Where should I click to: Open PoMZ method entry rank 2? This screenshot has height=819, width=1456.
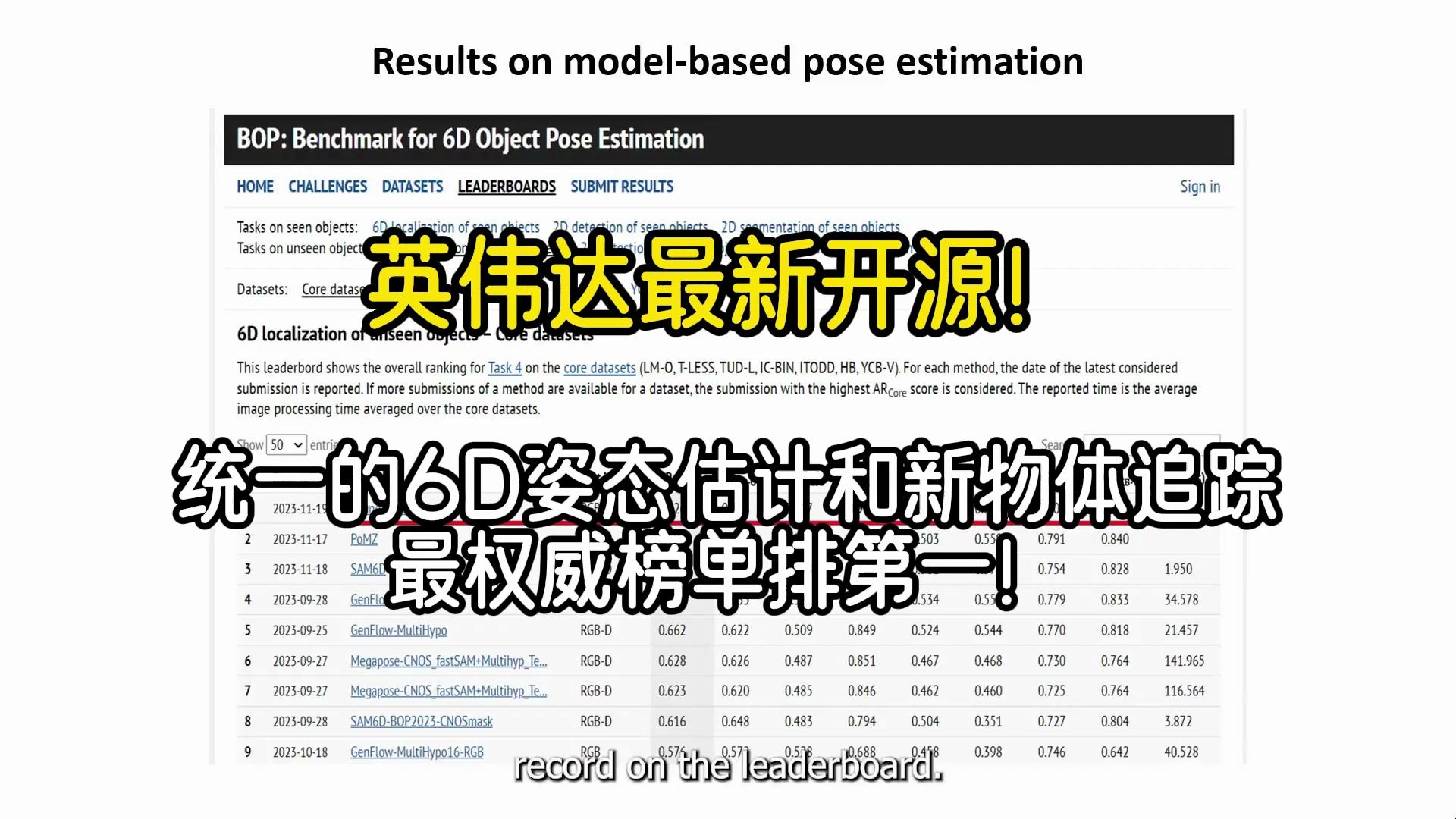[363, 539]
